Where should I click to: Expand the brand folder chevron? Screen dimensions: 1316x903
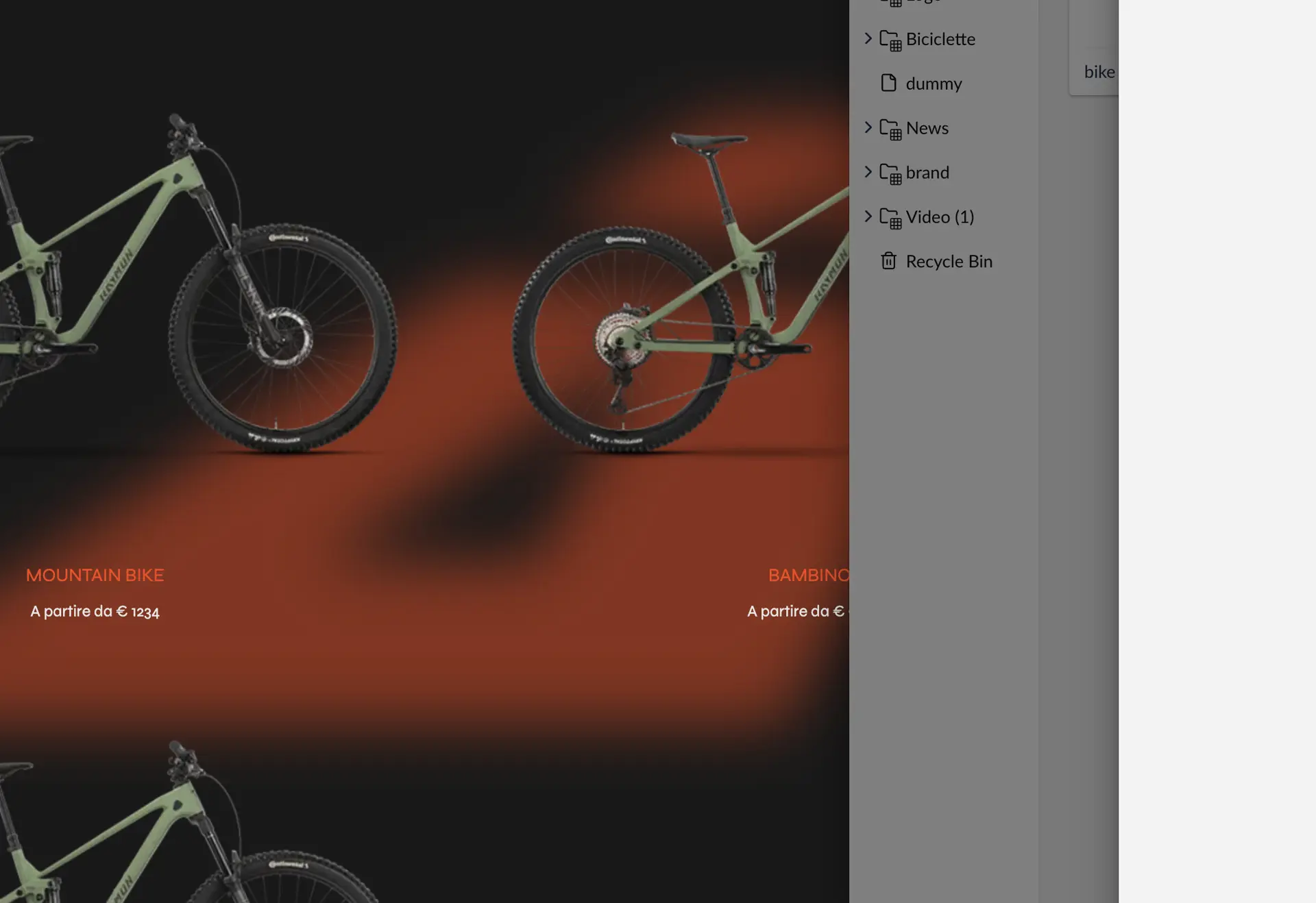click(868, 172)
